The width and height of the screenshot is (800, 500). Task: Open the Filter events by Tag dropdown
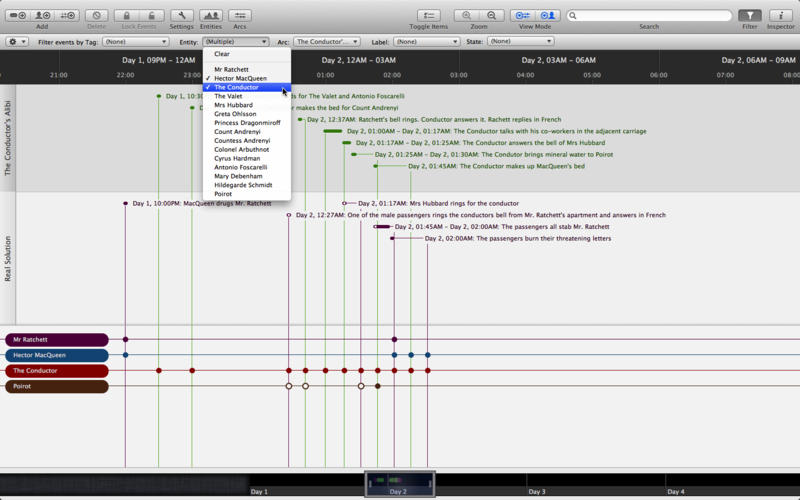135,42
